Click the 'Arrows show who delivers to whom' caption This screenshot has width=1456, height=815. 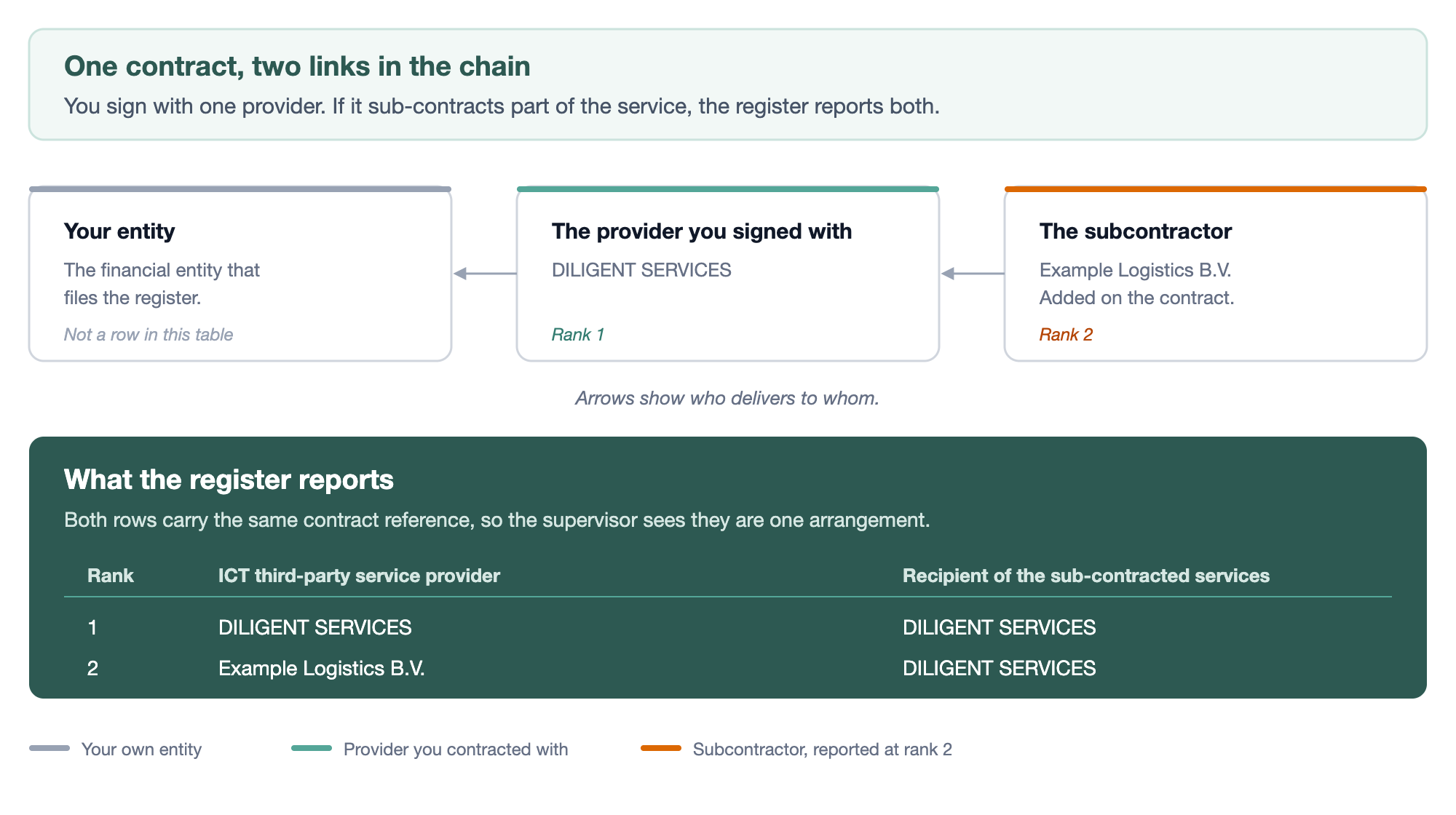point(727,398)
